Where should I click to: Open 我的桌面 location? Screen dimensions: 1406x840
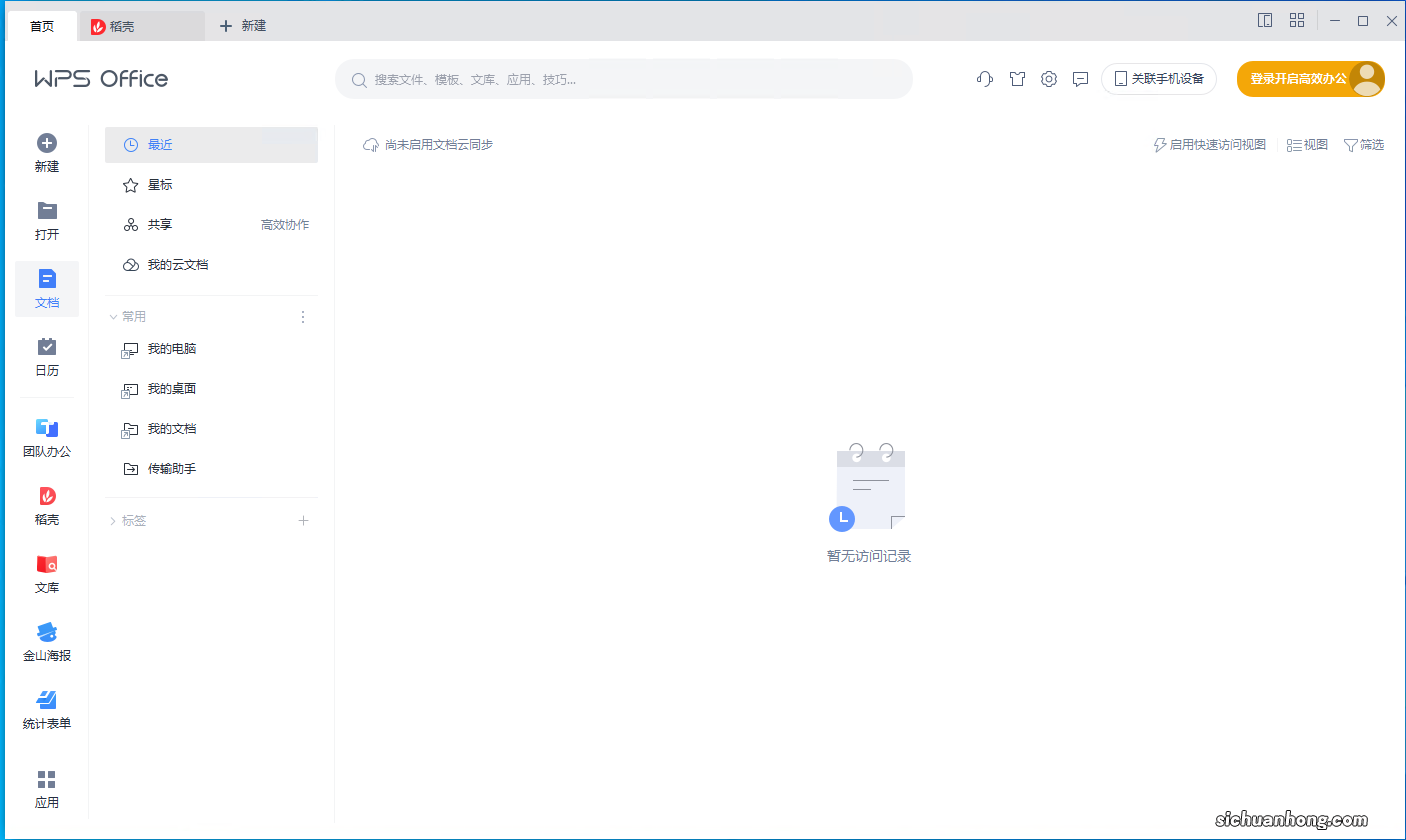pos(211,389)
